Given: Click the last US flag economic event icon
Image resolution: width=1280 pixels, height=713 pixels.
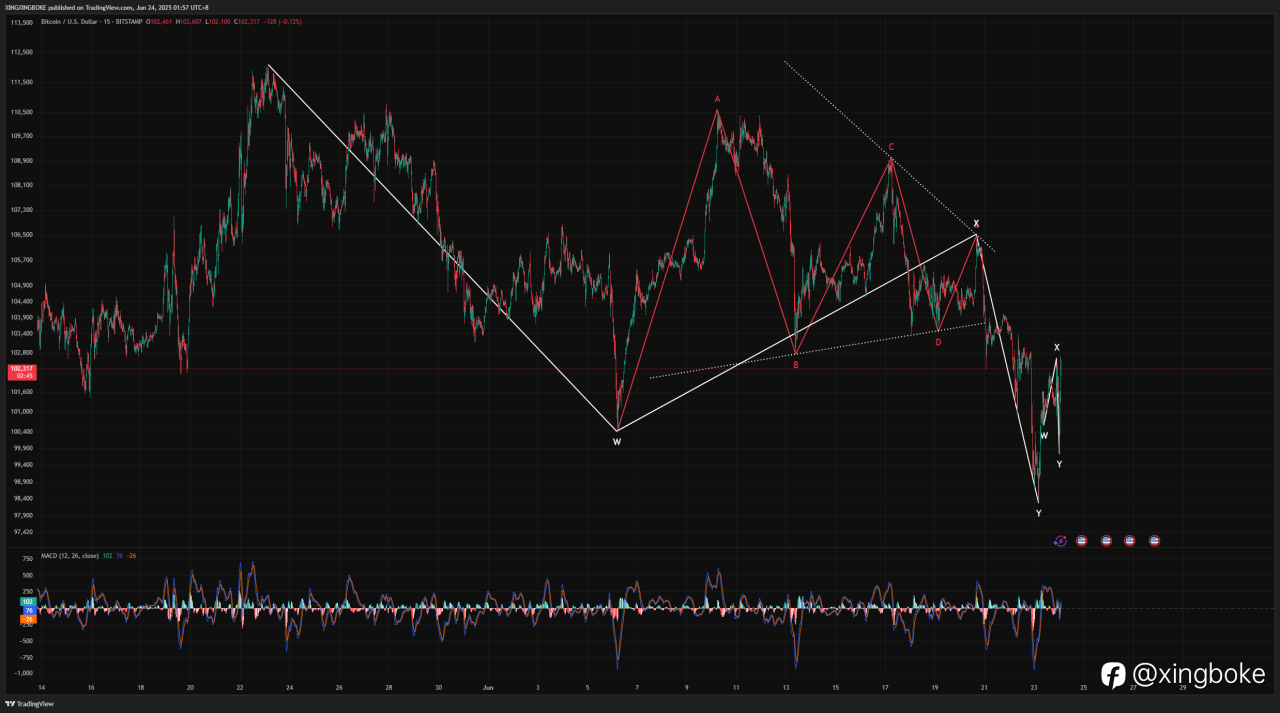Looking at the screenshot, I should [1154, 541].
